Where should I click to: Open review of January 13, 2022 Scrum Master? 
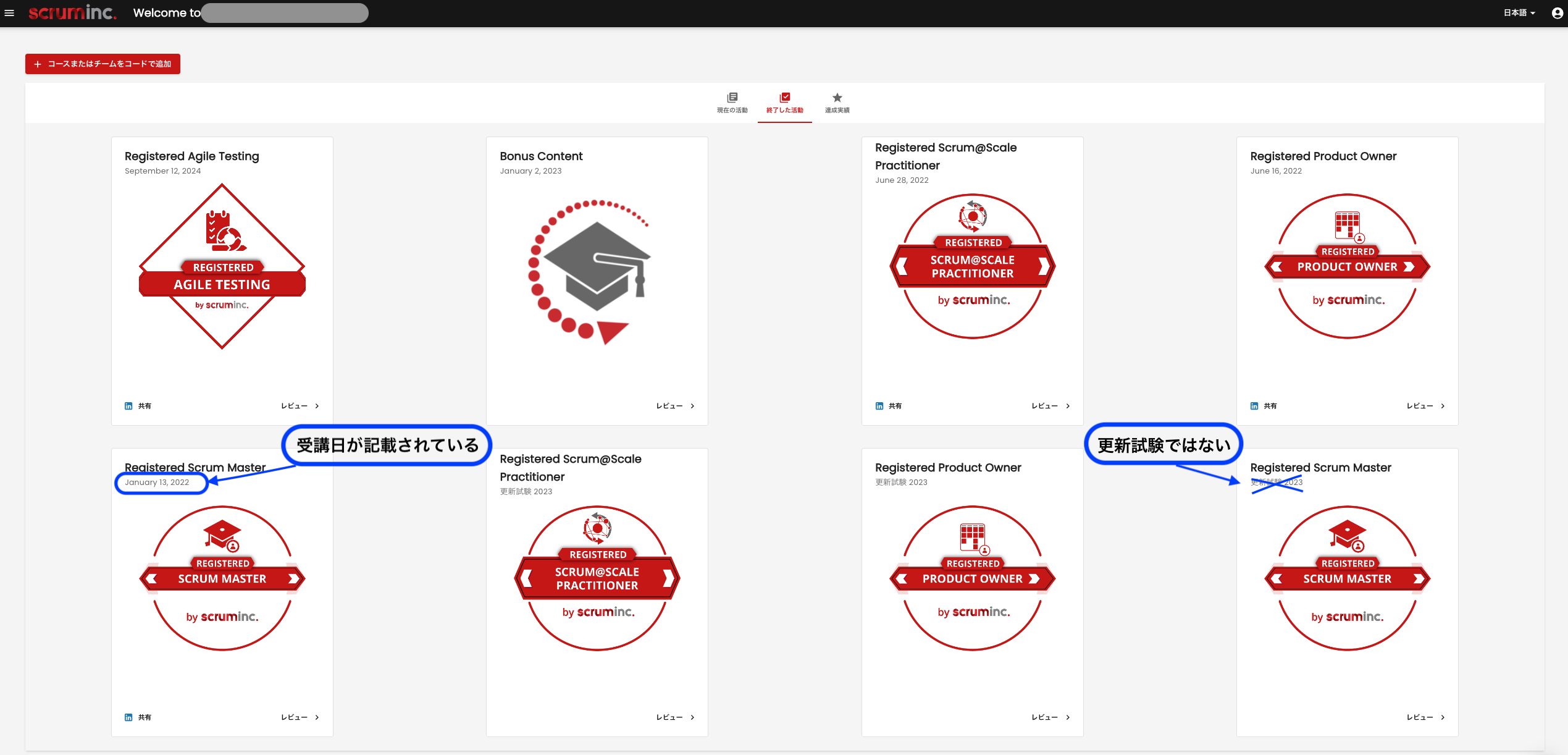point(300,717)
